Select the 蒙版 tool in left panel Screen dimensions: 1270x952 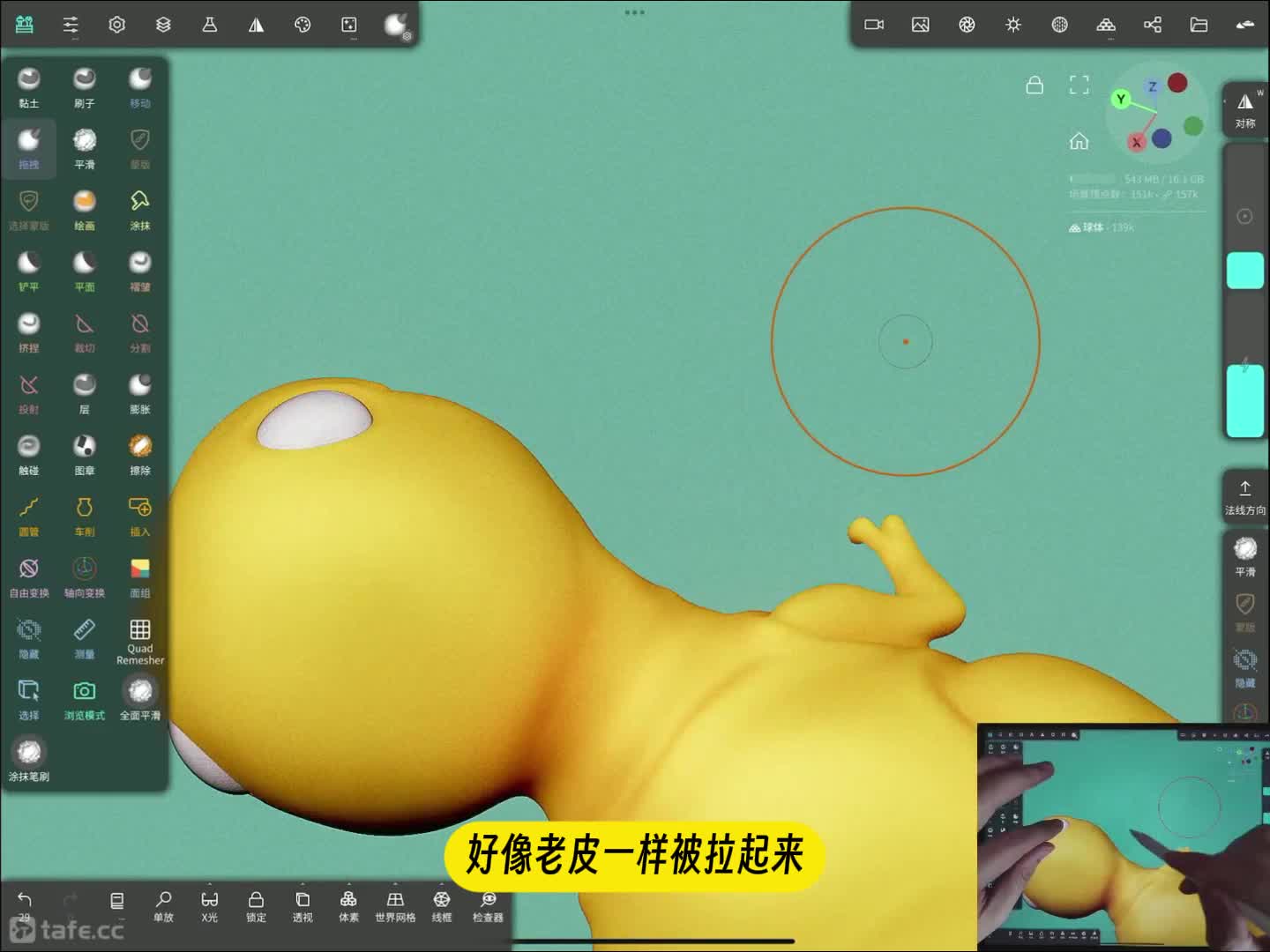tap(140, 148)
